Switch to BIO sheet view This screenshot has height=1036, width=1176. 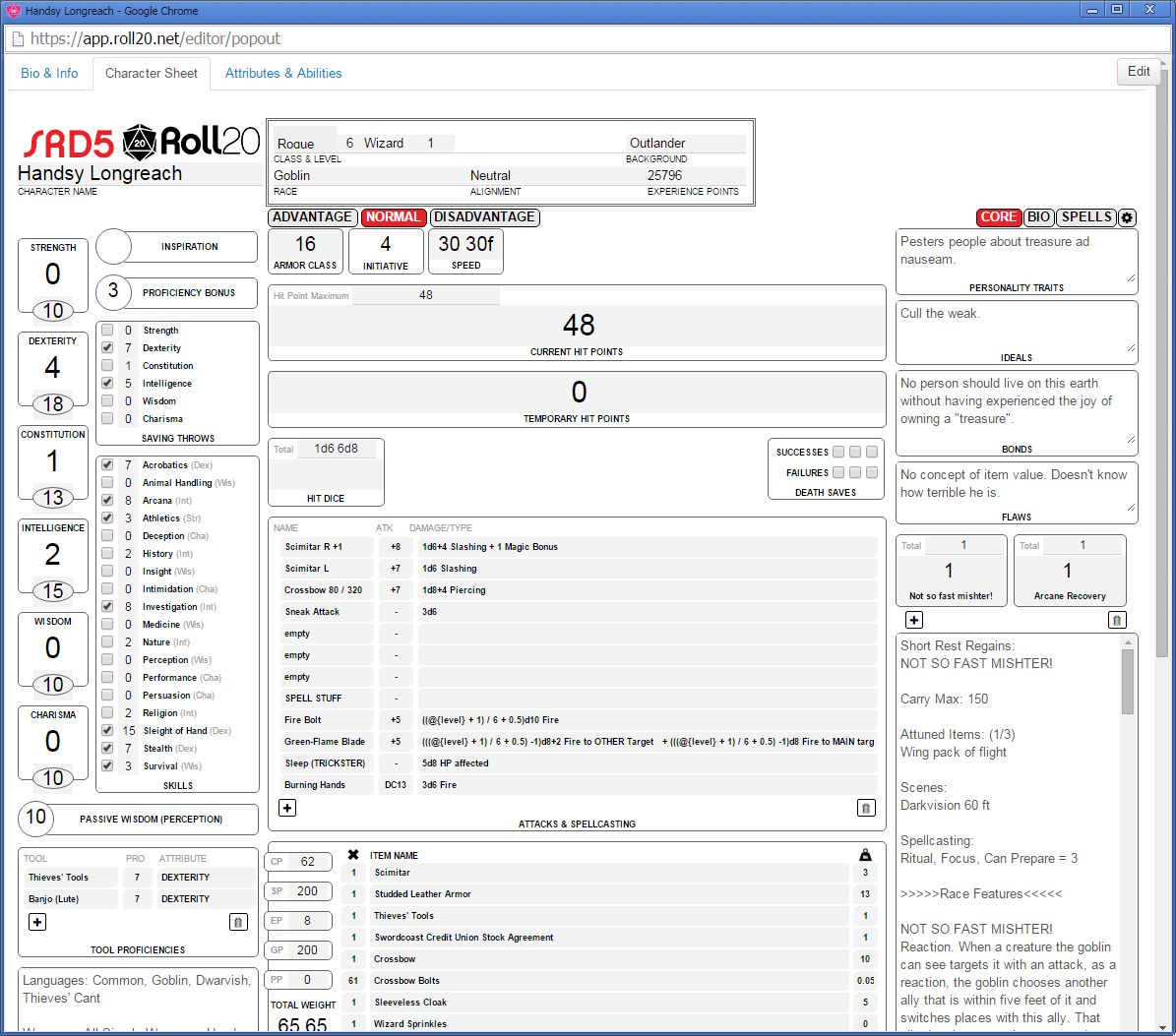1039,217
